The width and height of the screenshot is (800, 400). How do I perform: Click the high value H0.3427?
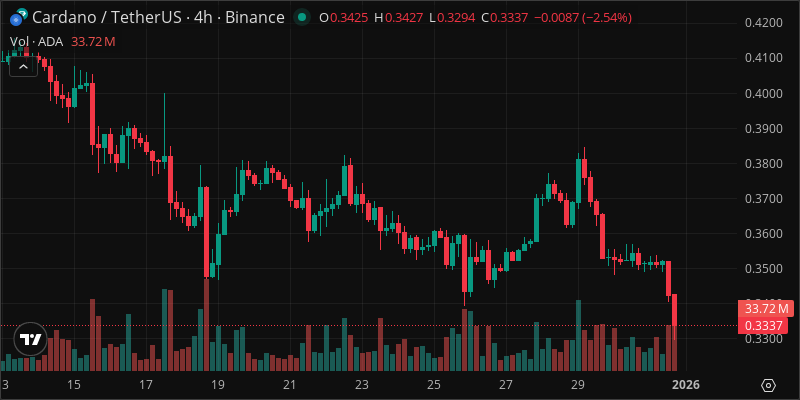[399, 18]
